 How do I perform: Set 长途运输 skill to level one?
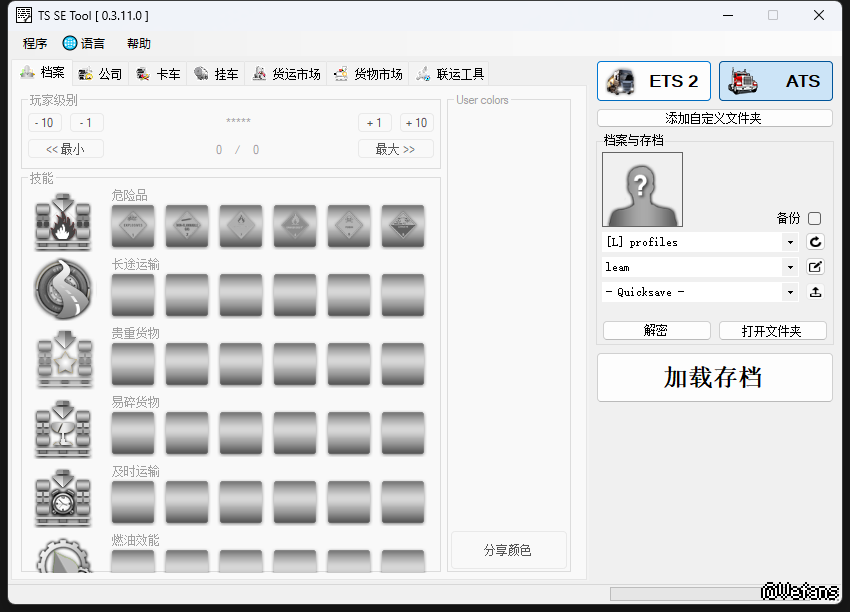point(133,295)
